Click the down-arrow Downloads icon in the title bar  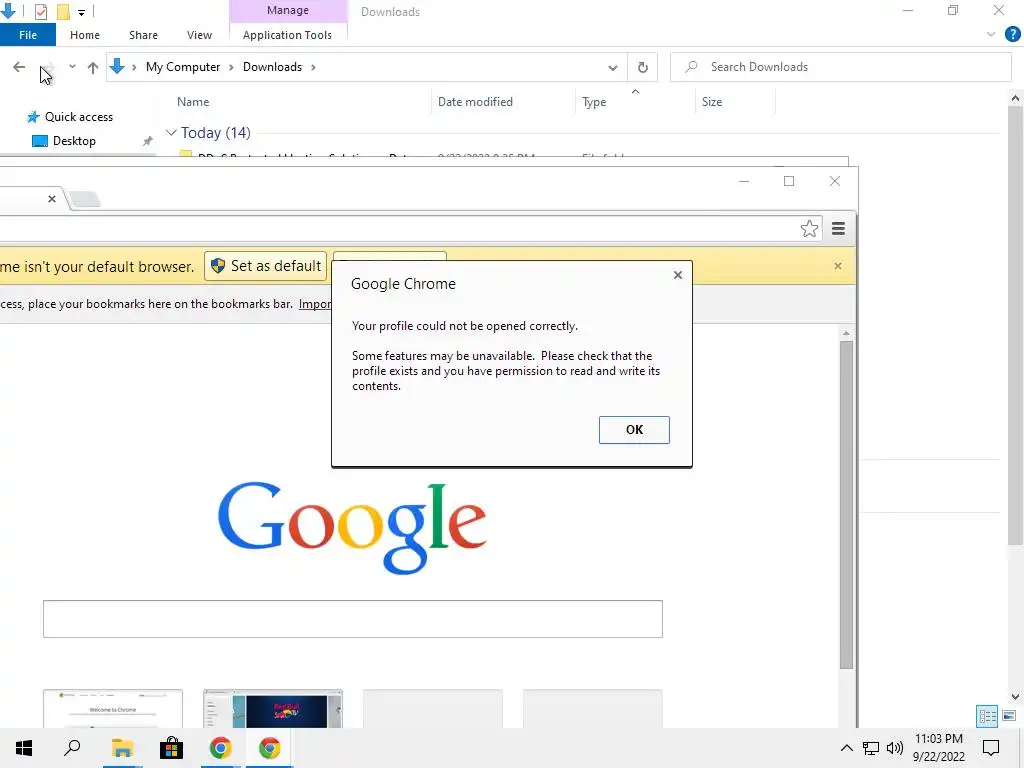pos(8,10)
